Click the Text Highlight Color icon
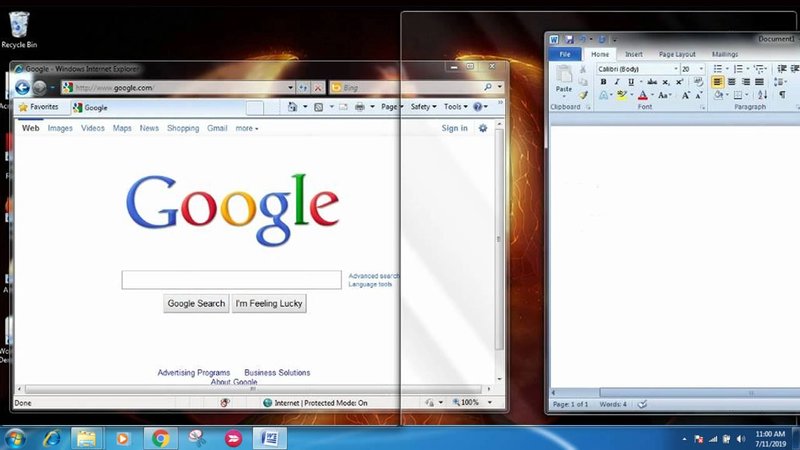800x450 pixels. coord(621,95)
